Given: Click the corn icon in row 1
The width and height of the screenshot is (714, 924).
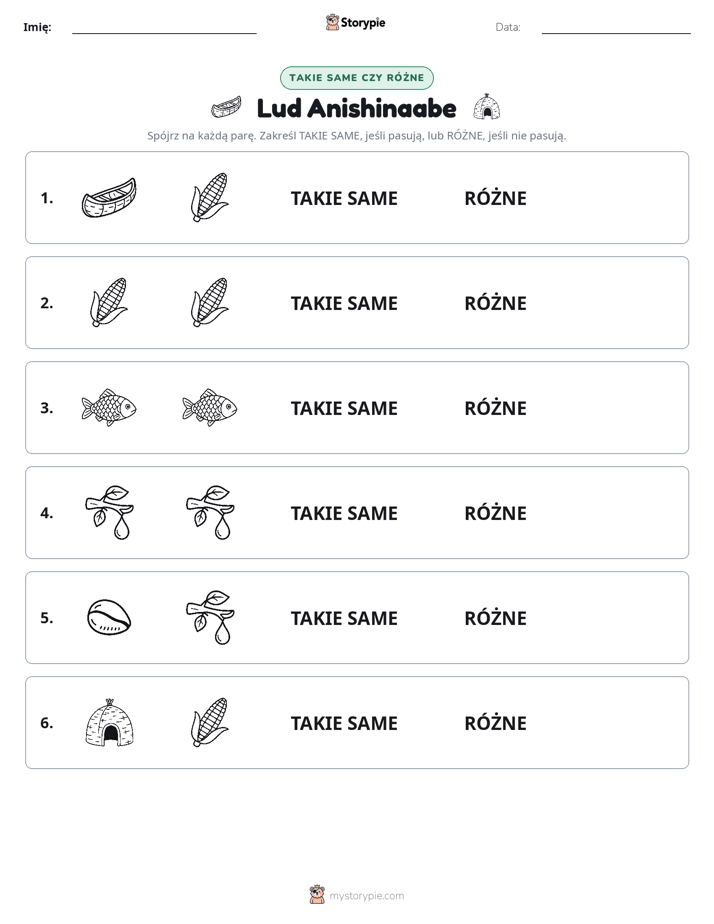Looking at the screenshot, I should (210, 197).
